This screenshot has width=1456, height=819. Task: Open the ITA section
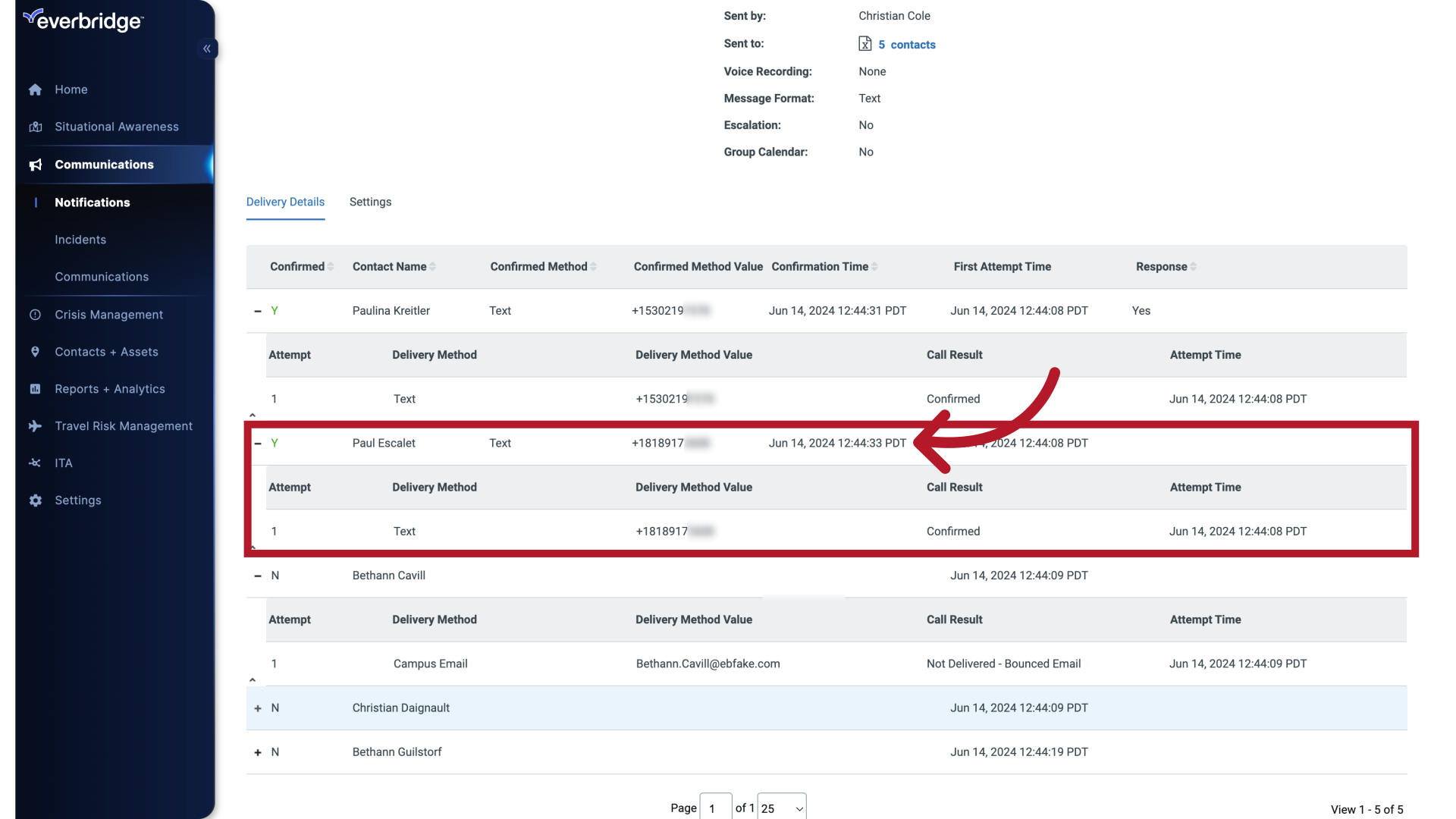coord(62,463)
